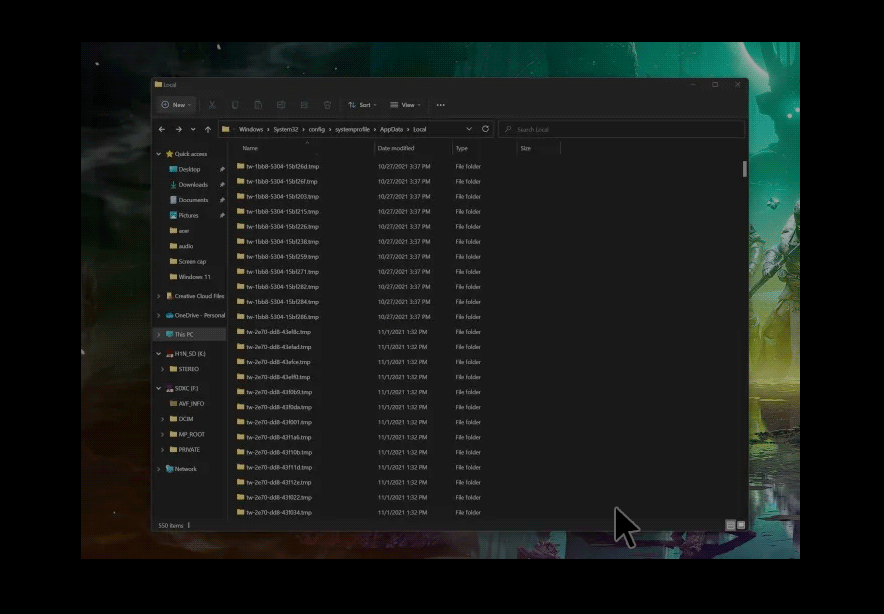Select folder tw-1bb8-5304-15bf286.tmp
Viewport: 884px width, 614px height.
278,317
